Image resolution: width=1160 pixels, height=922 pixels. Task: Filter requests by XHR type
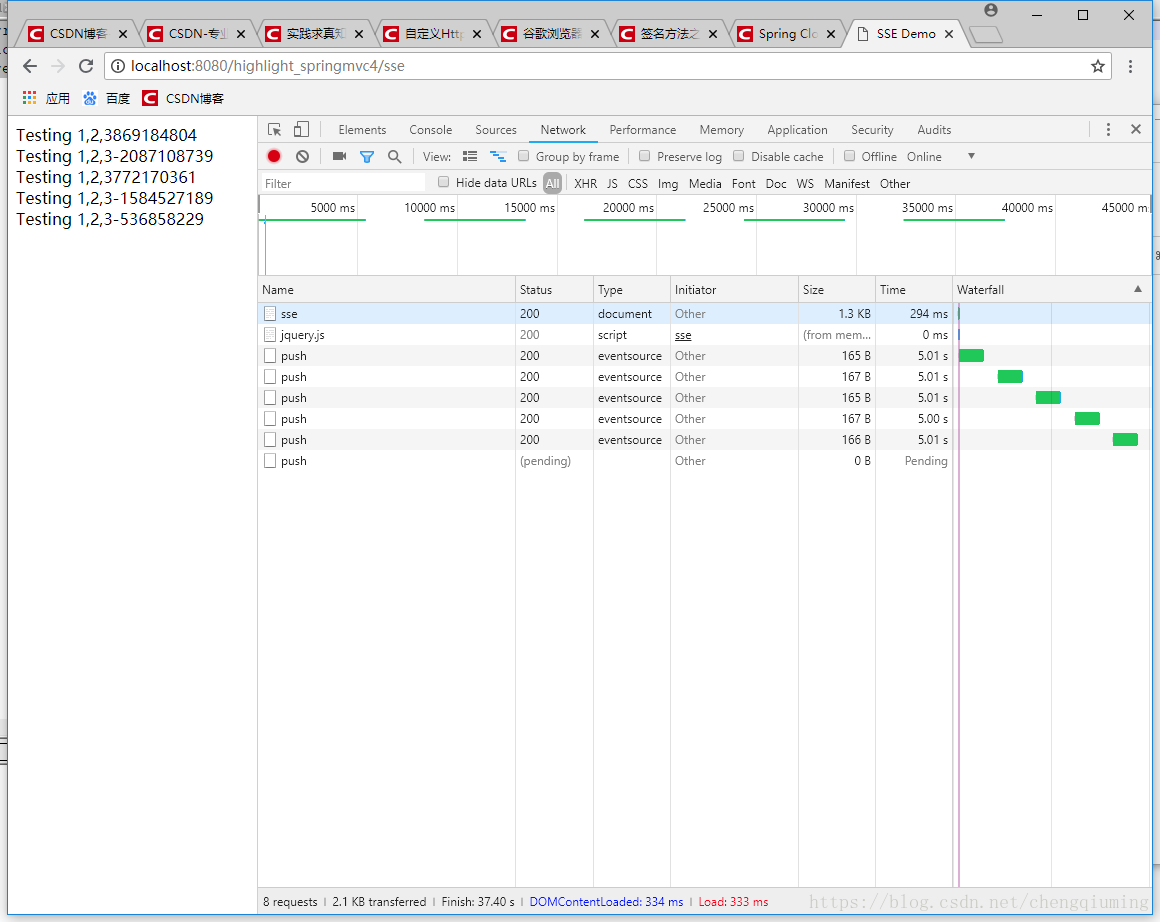[585, 183]
